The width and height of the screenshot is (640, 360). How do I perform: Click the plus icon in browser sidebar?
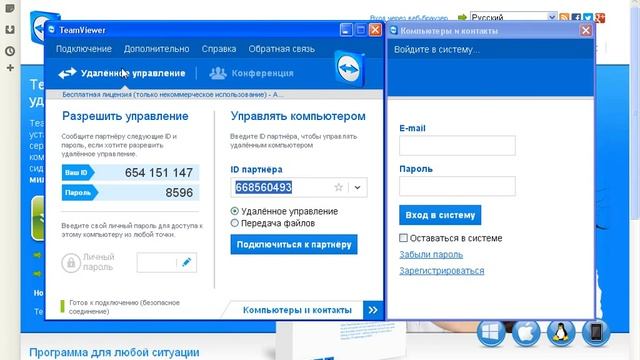click(x=10, y=68)
